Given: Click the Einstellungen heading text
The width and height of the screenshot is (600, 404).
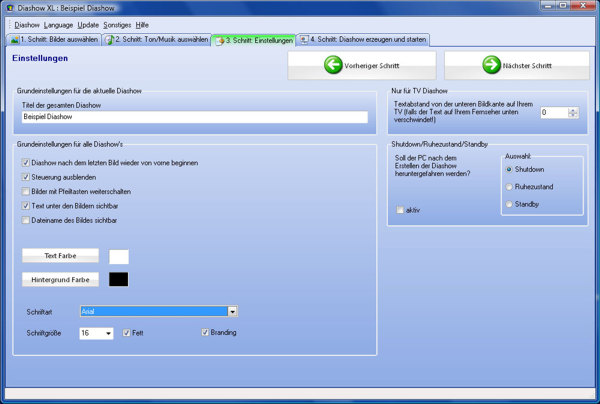Looking at the screenshot, I should coord(40,58).
